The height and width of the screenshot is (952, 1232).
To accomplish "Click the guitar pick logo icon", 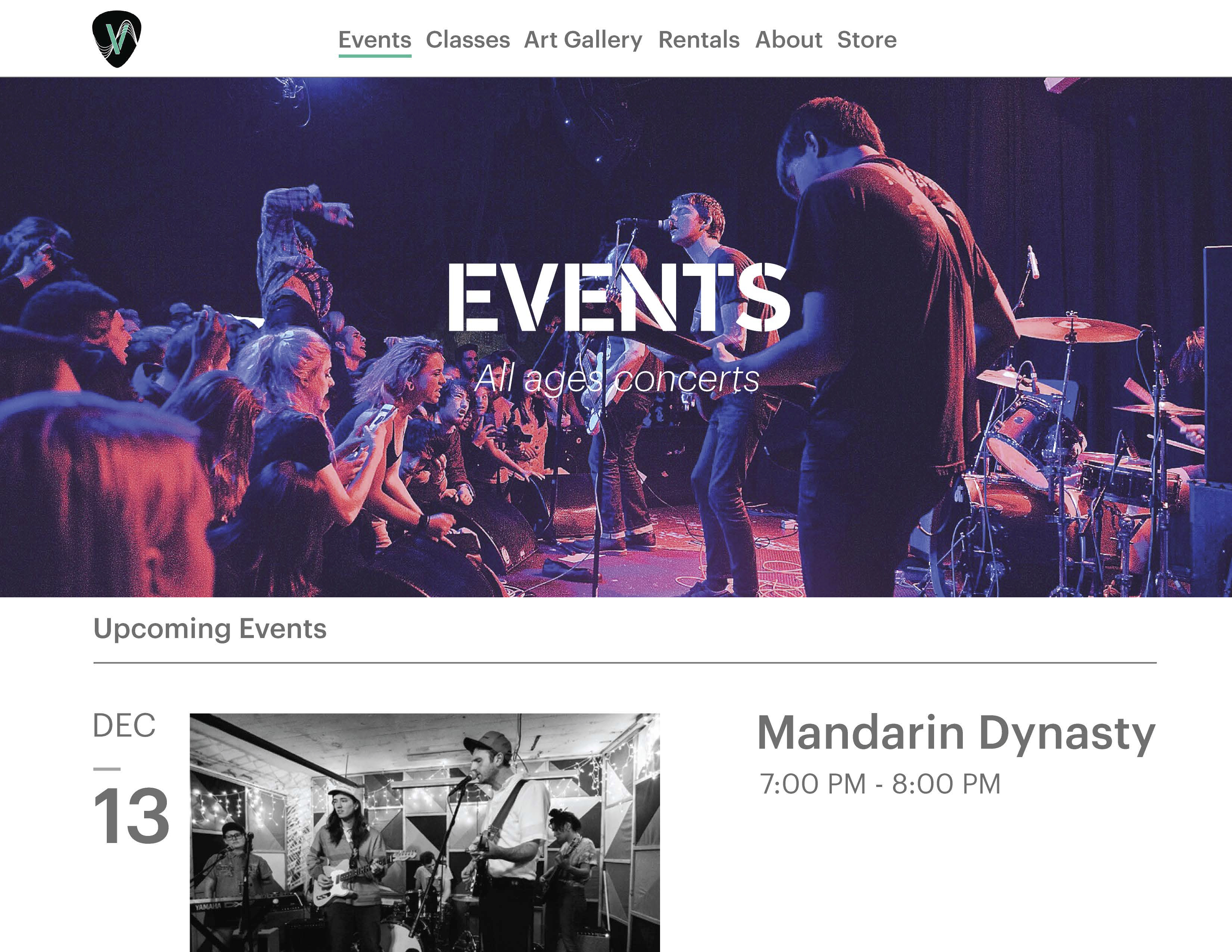I will coord(117,39).
